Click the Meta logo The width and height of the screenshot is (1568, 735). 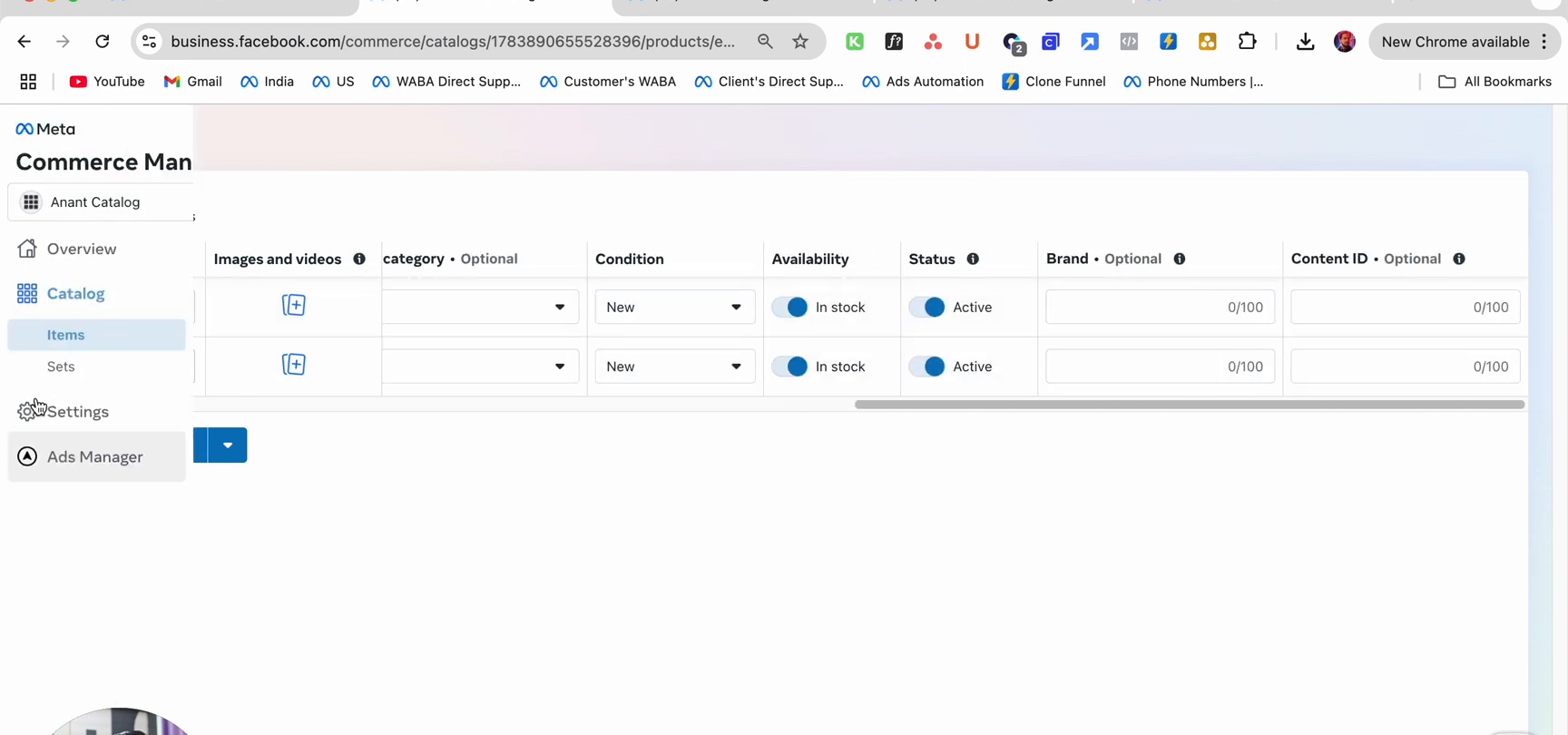click(x=45, y=129)
